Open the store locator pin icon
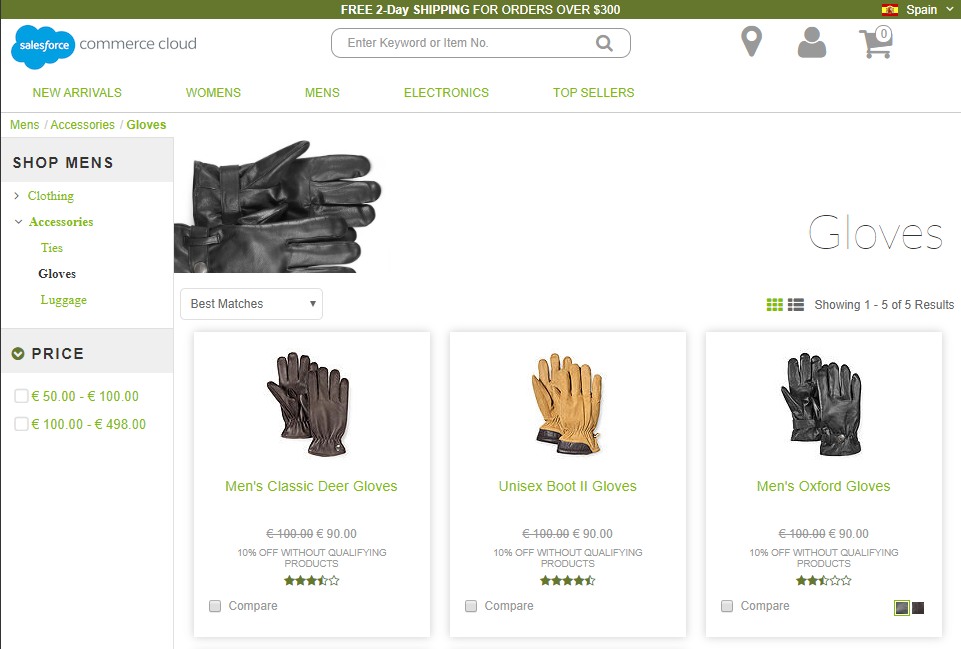 click(751, 43)
